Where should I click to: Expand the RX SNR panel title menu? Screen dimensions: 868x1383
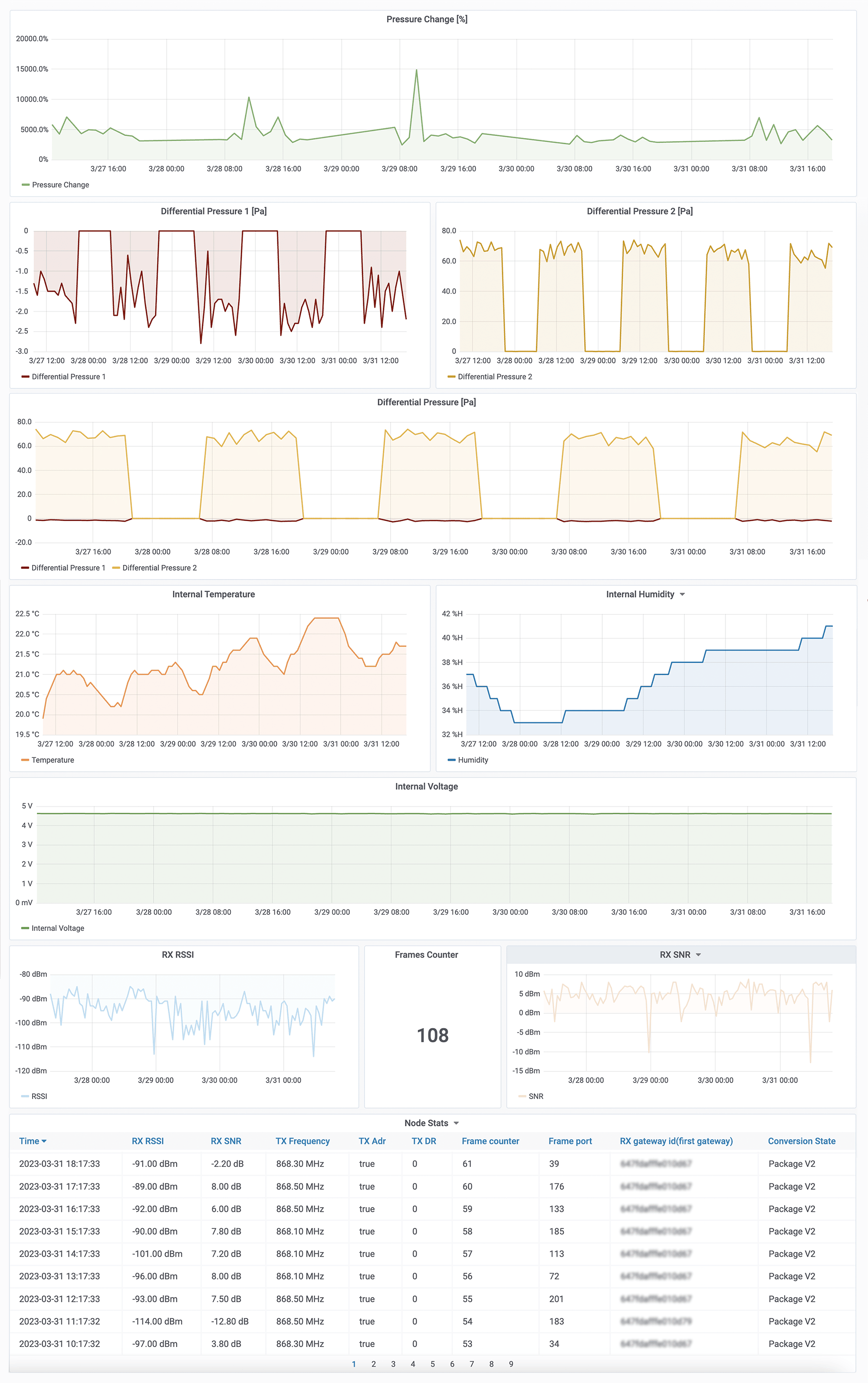[698, 955]
